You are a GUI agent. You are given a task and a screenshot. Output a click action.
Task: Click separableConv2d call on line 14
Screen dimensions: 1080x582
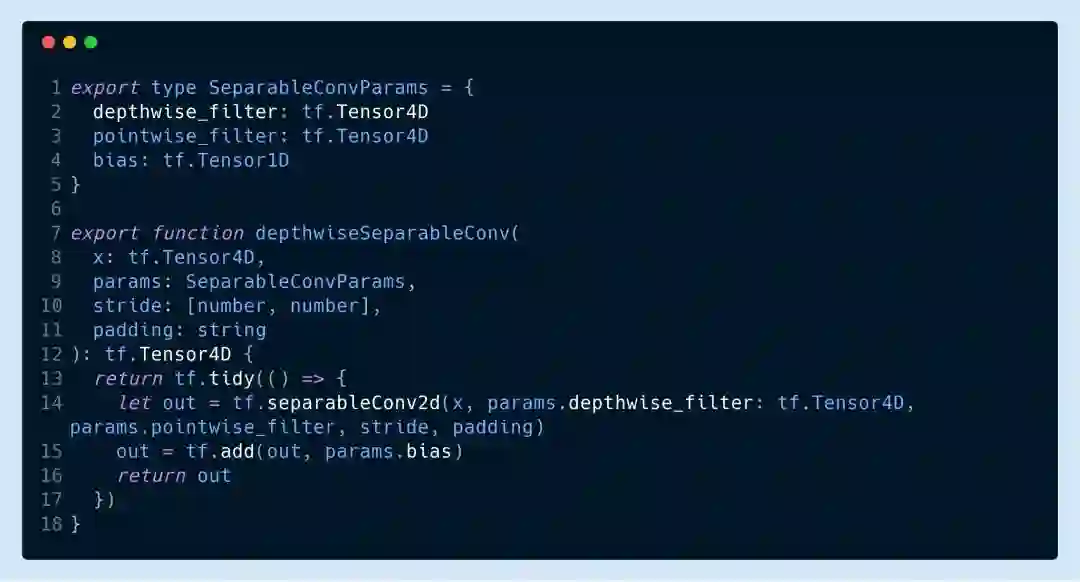(x=353, y=403)
